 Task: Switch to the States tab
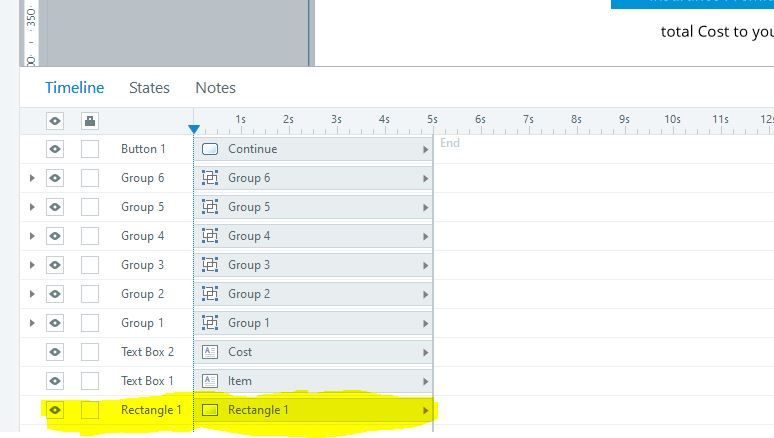click(149, 88)
